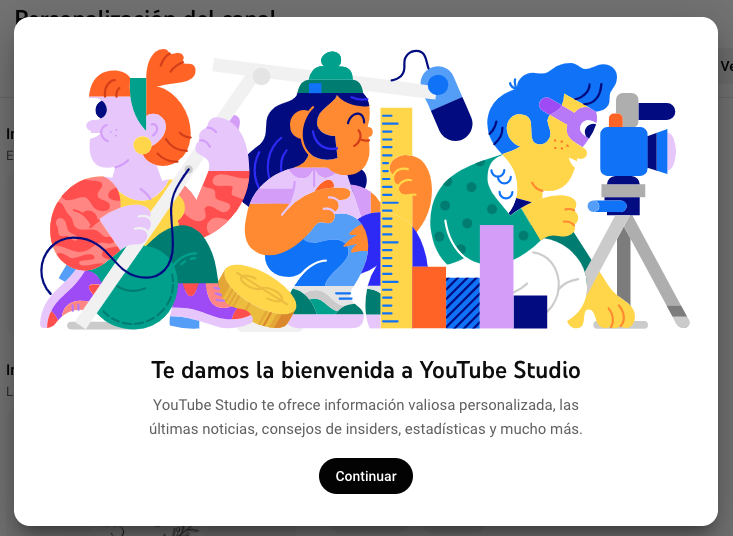
Task: Click the 'Te damos la bienvenida a YouTube Studio' heading
Action: (x=366, y=370)
